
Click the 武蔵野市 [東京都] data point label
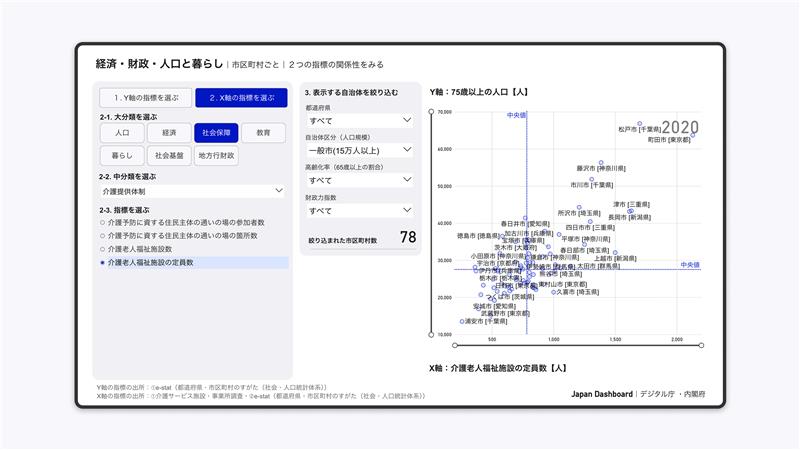(x=505, y=314)
